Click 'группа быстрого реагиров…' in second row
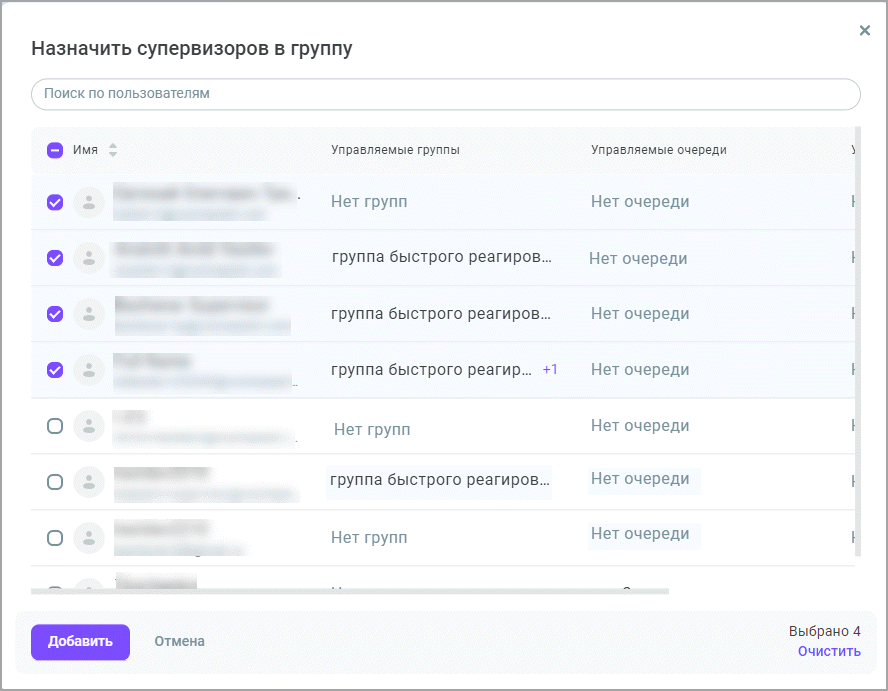 click(x=442, y=257)
